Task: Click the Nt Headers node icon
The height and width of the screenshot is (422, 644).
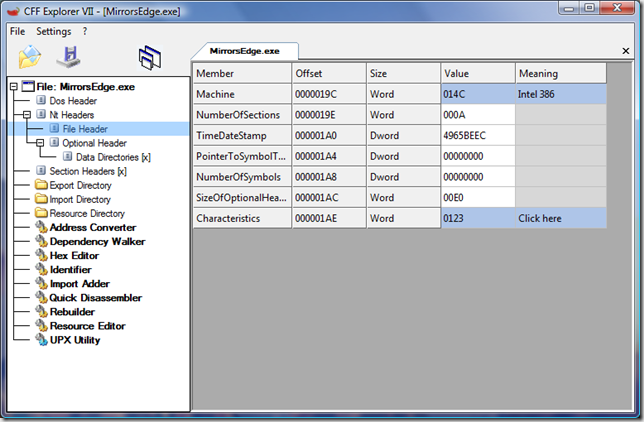Action: point(41,114)
